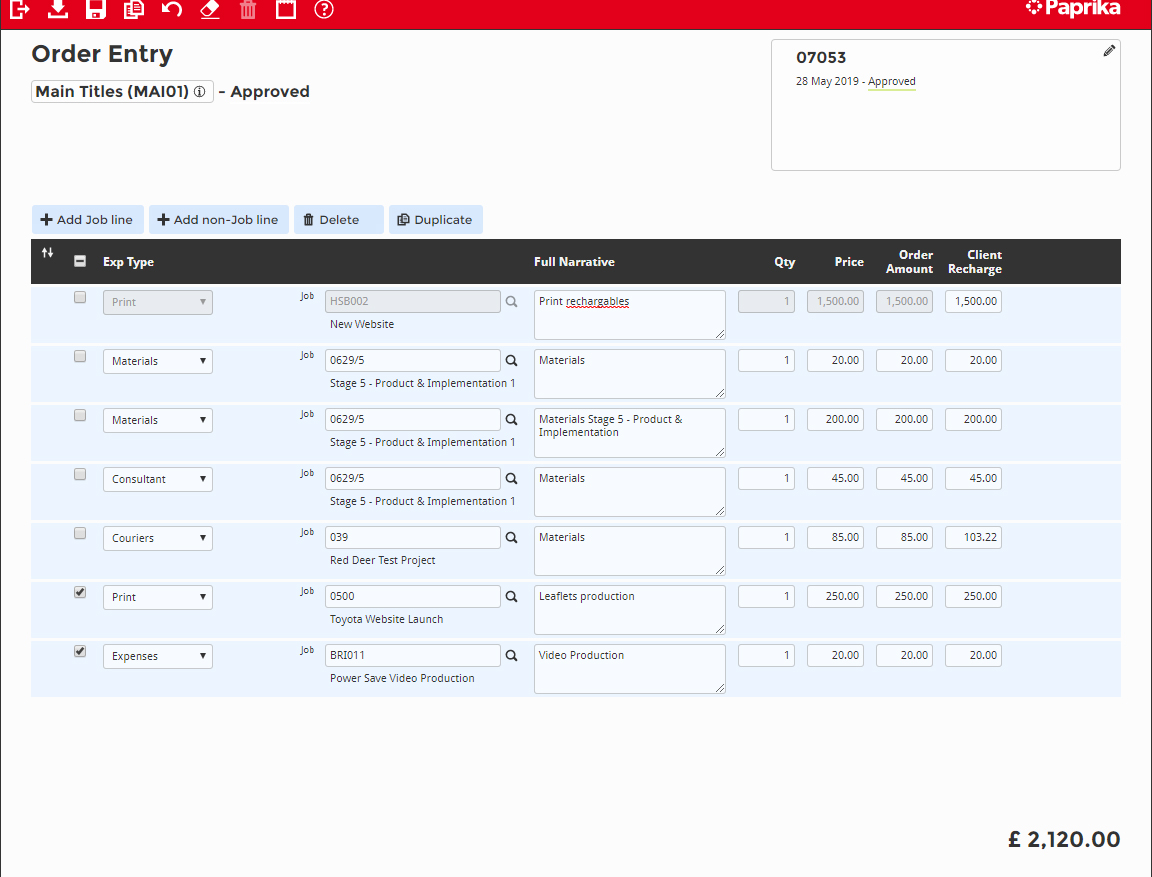Image resolution: width=1152 pixels, height=877 pixels.
Task: Open the notepad icon in the top toolbar
Action: click(286, 10)
